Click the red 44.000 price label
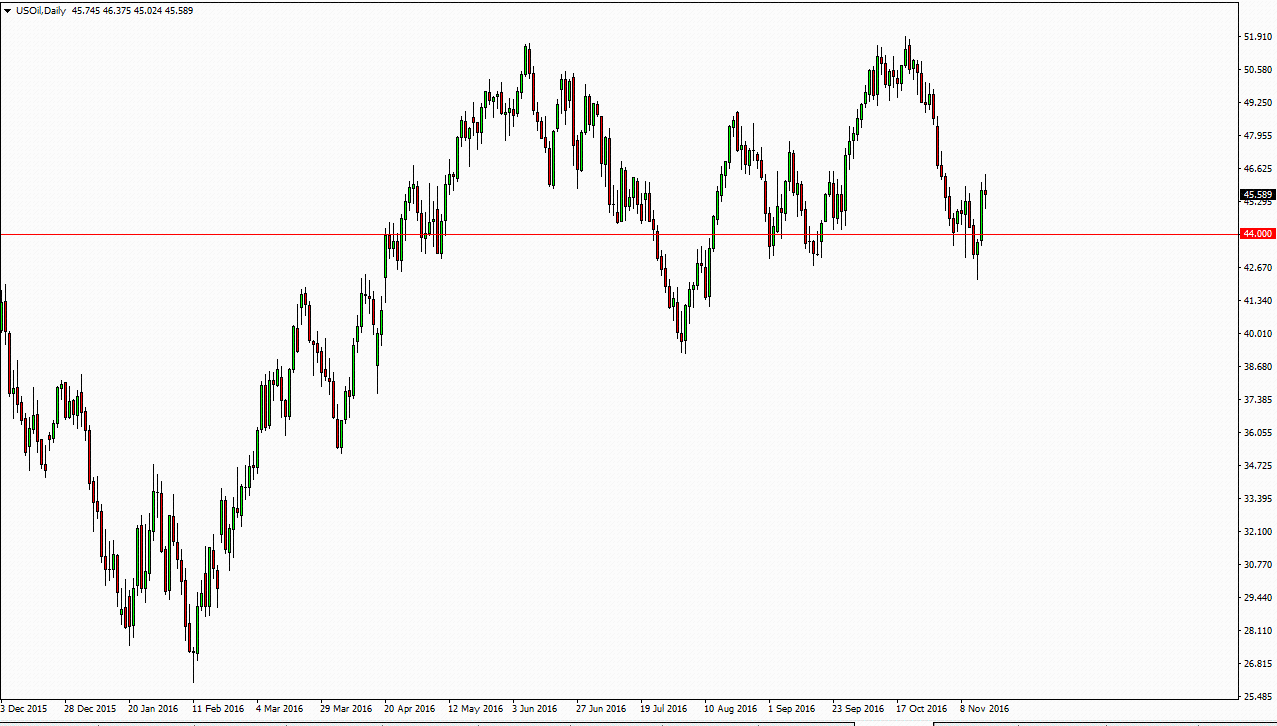 [1257, 234]
